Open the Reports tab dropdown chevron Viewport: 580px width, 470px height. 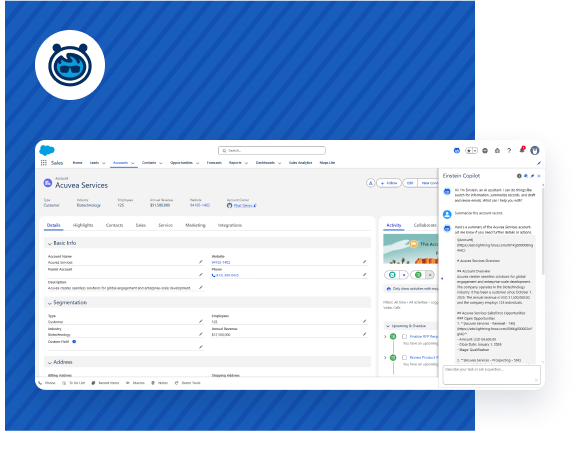pyautogui.click(x=246, y=163)
